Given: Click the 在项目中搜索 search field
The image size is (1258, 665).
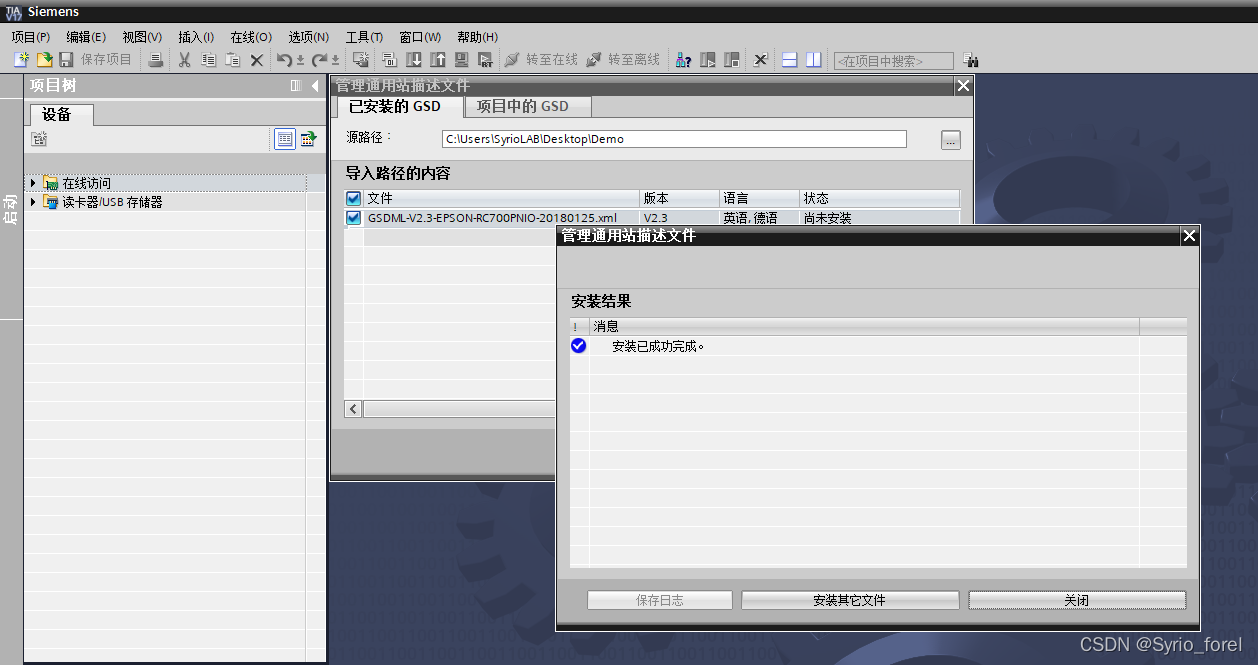Looking at the screenshot, I should coord(893,61).
